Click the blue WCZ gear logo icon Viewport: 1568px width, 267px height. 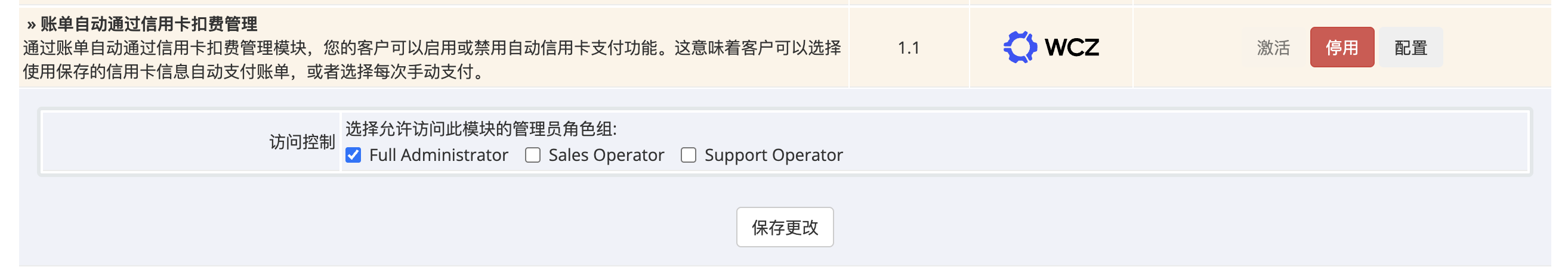click(1020, 47)
